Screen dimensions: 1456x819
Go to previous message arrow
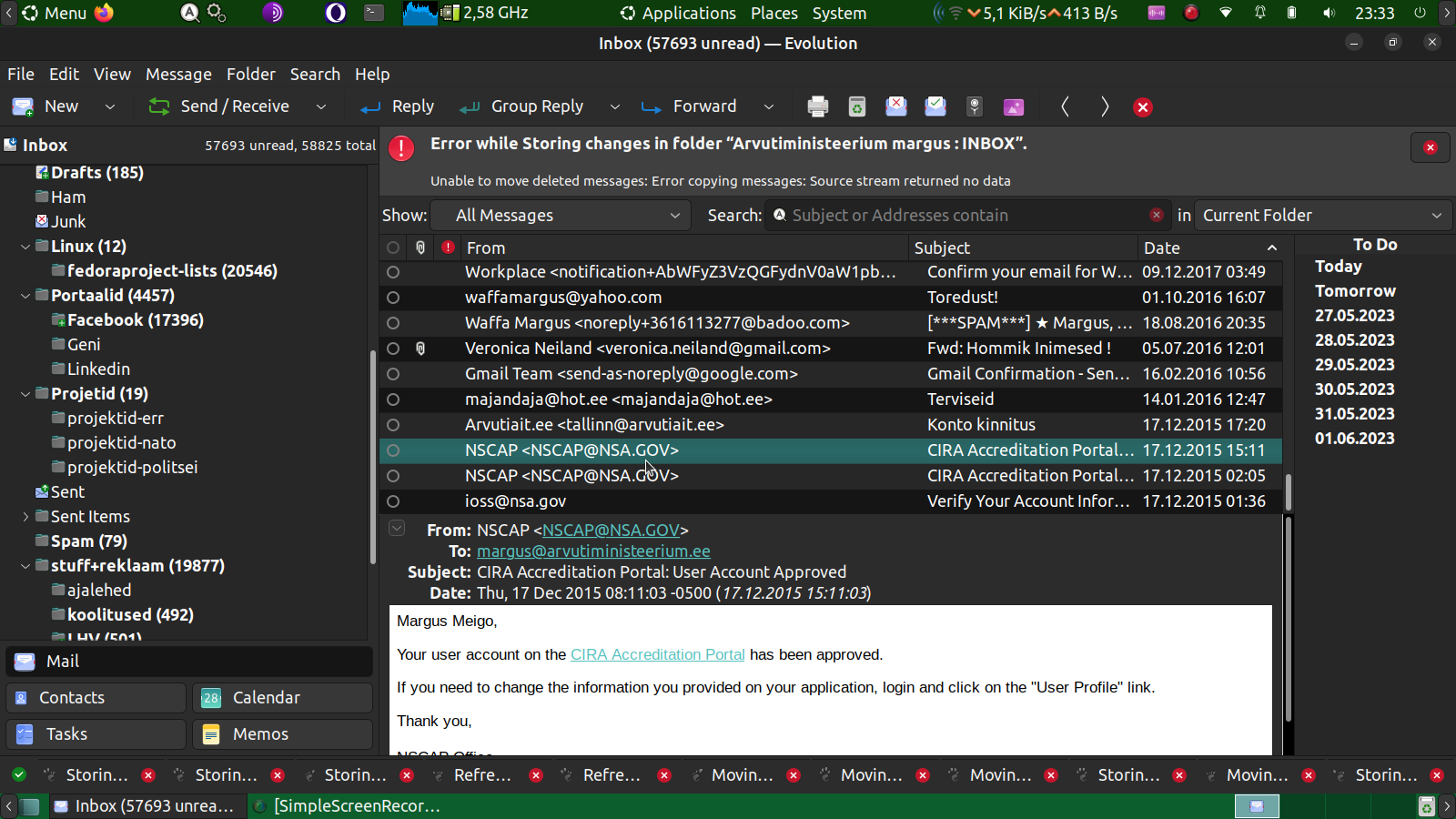pyautogui.click(x=1065, y=106)
